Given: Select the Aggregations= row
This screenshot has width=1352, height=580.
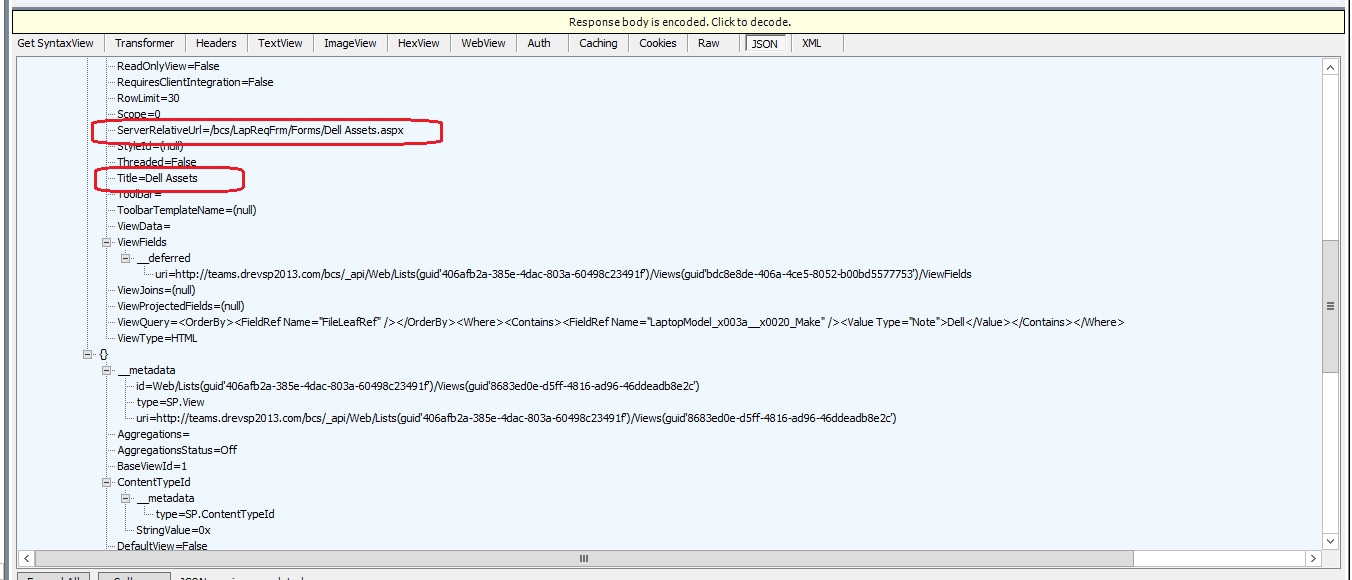Looking at the screenshot, I should [x=153, y=434].
